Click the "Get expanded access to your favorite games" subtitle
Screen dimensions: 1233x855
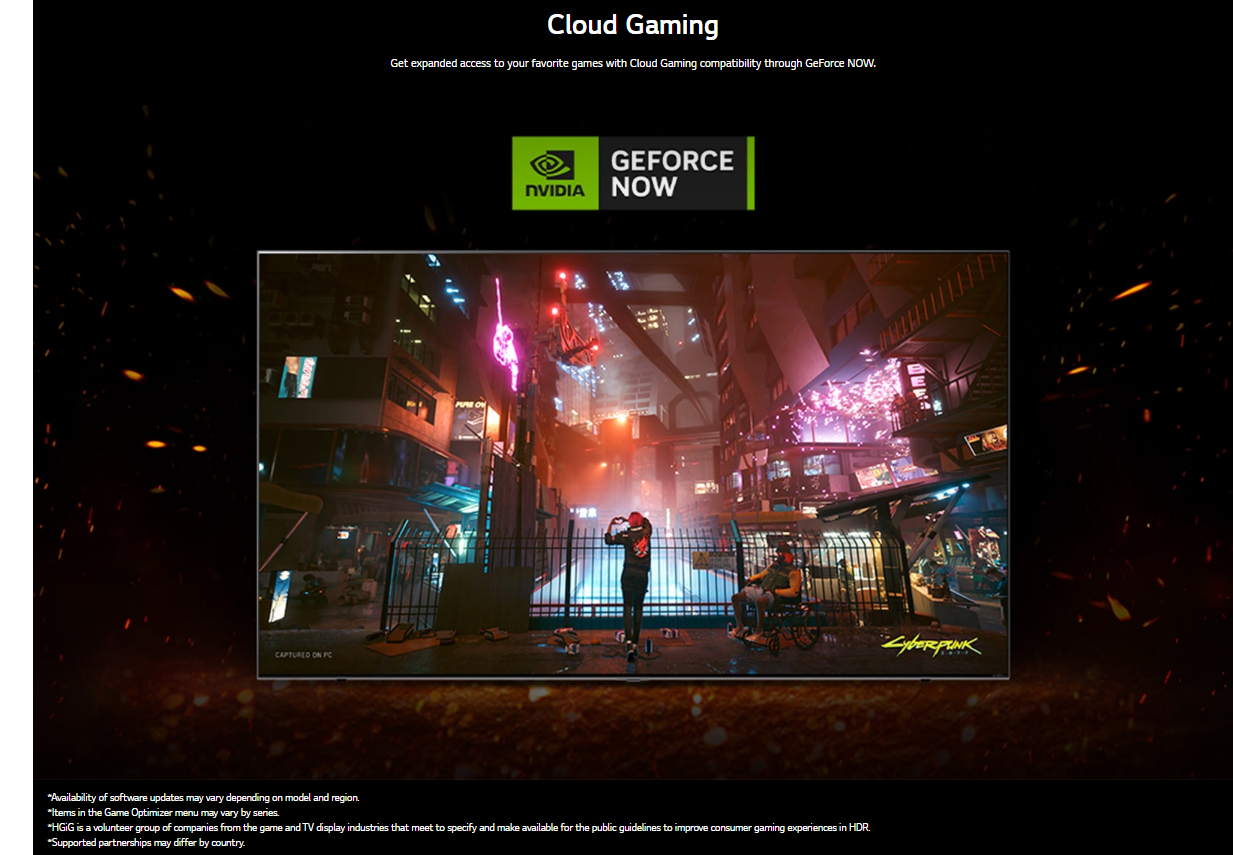[633, 64]
